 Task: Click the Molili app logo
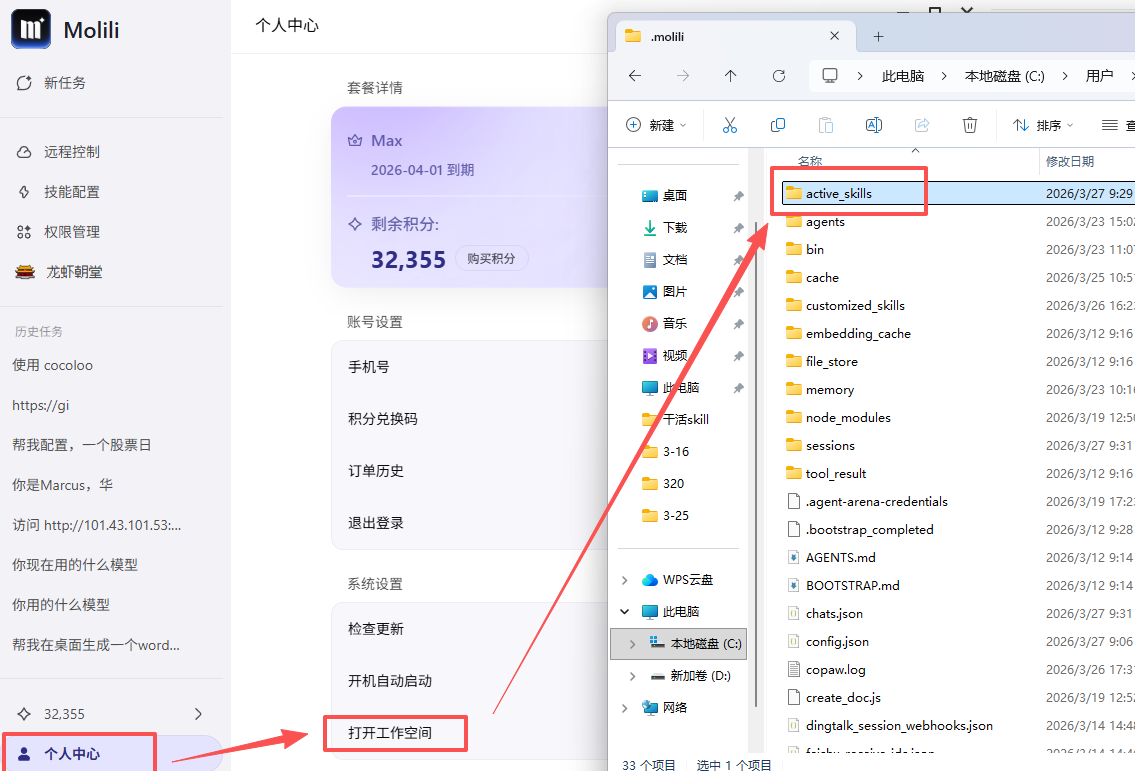tap(31, 30)
